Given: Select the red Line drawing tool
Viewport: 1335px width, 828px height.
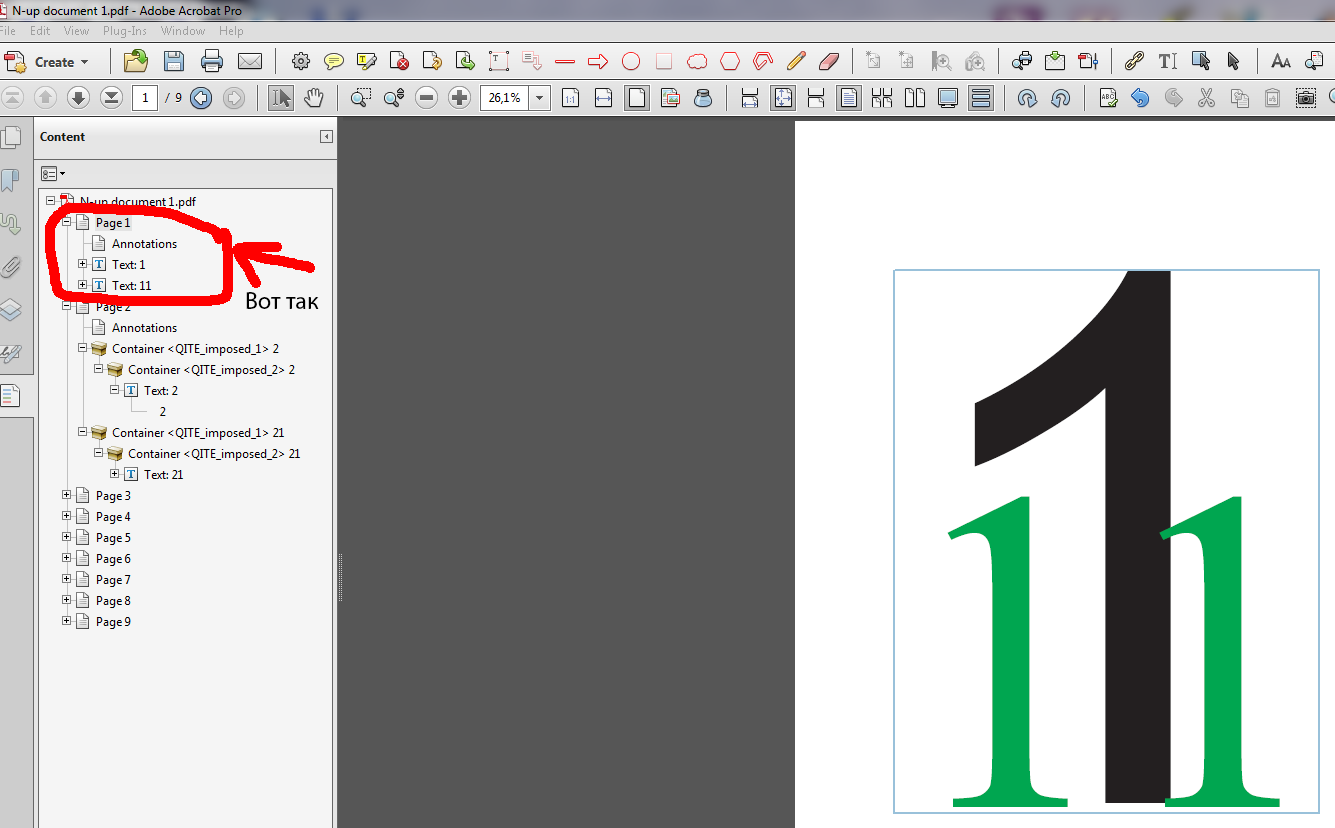Looking at the screenshot, I should 565,61.
